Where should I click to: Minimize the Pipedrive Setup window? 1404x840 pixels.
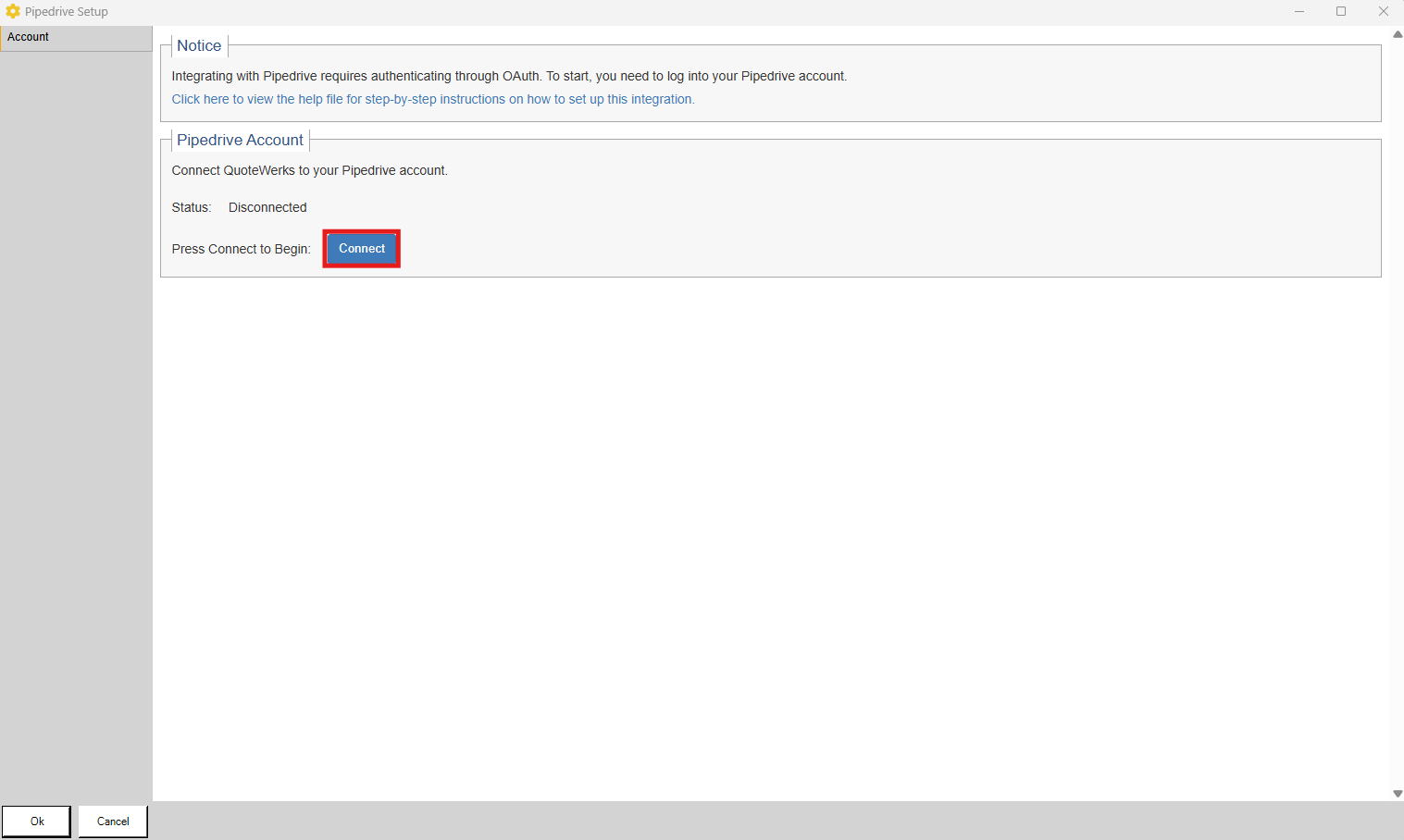(x=1299, y=11)
